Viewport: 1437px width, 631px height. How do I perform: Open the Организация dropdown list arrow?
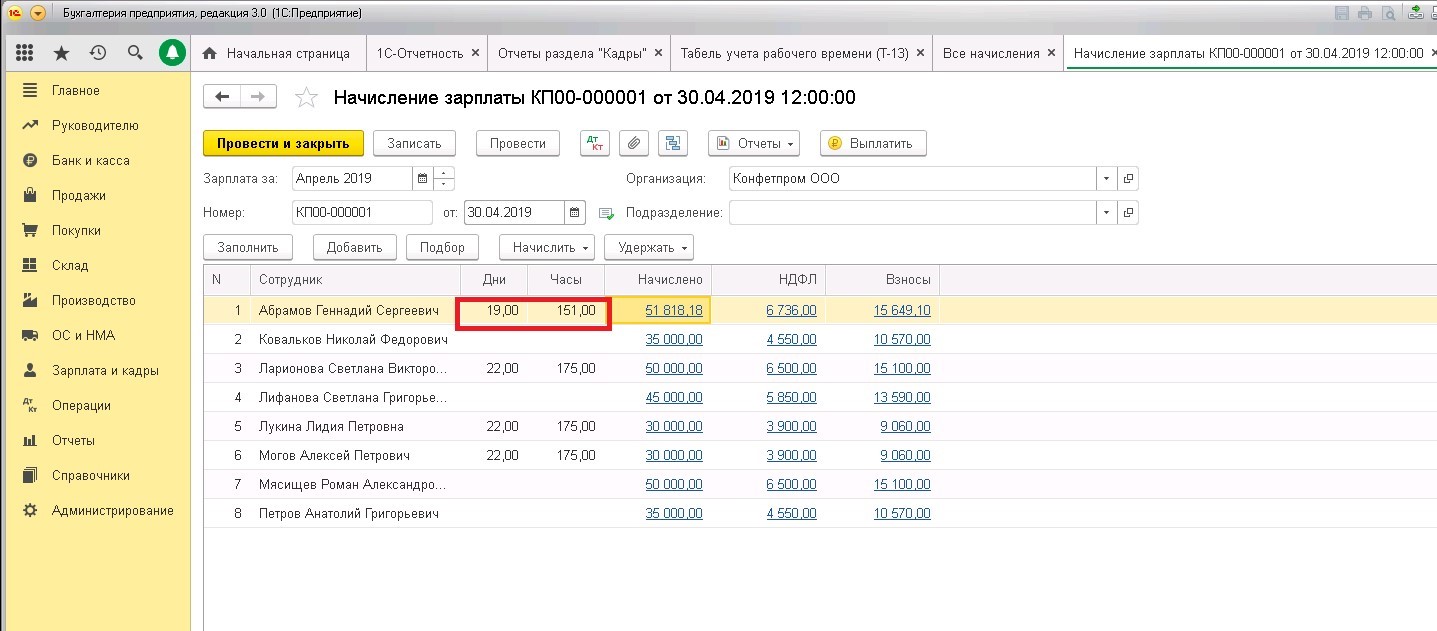tap(1106, 179)
